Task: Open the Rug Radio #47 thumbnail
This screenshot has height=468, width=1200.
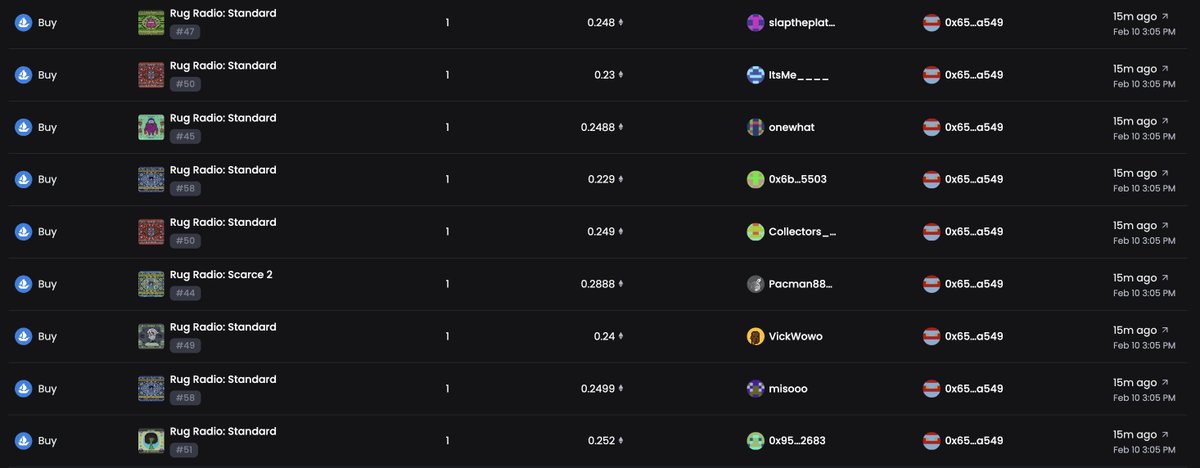Action: tap(151, 23)
